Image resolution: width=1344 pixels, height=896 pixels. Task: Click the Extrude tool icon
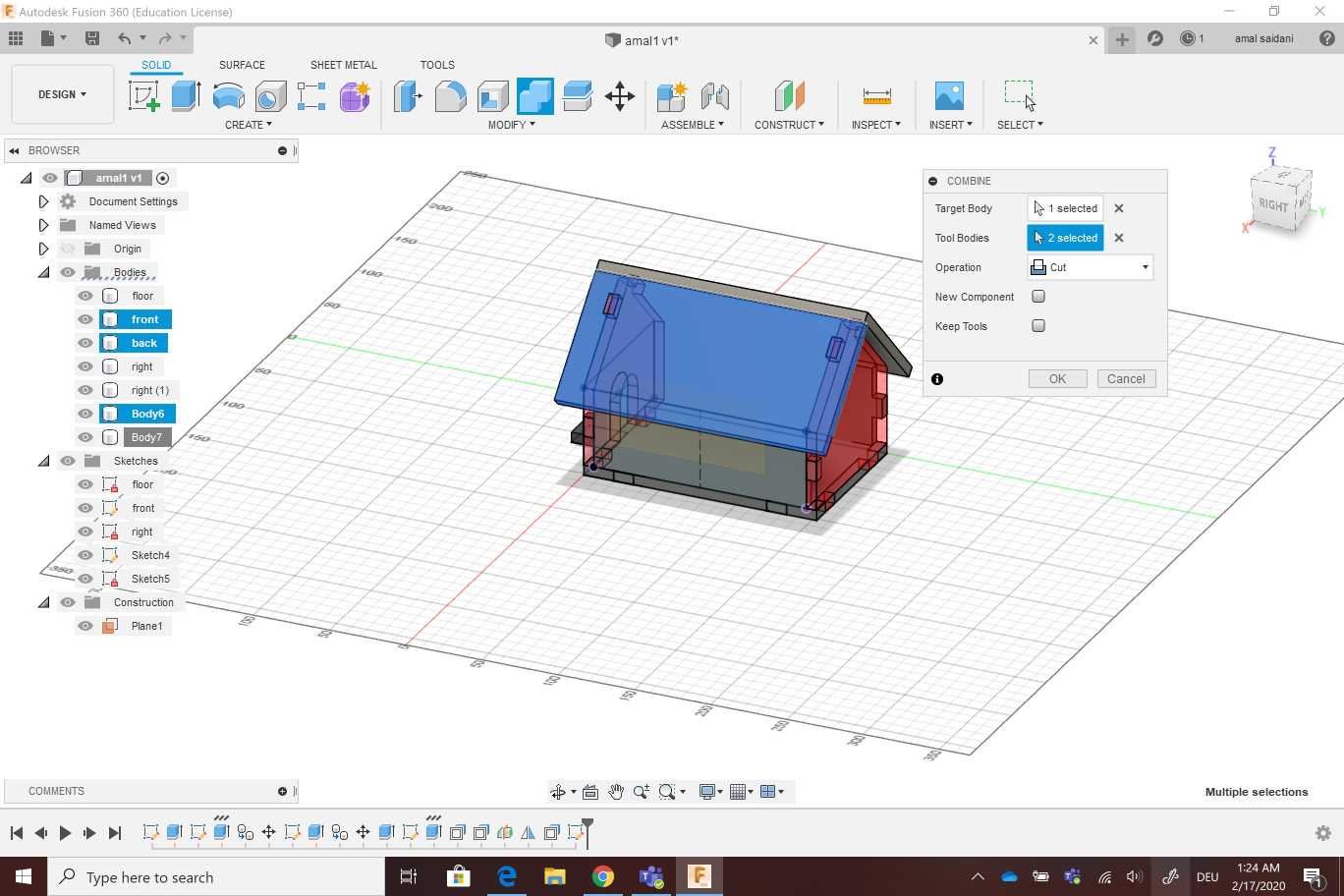pos(185,96)
